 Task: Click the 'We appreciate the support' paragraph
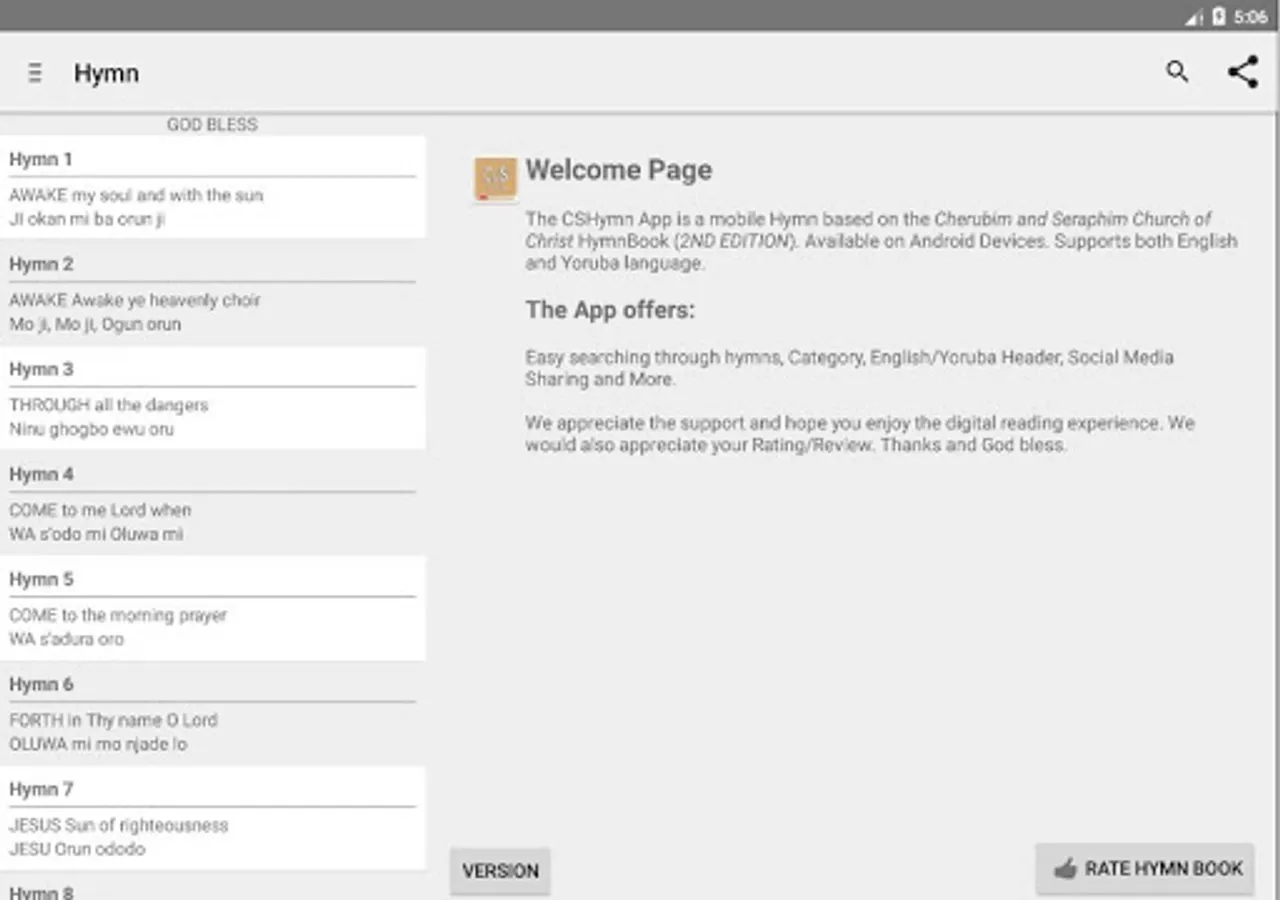click(x=860, y=434)
